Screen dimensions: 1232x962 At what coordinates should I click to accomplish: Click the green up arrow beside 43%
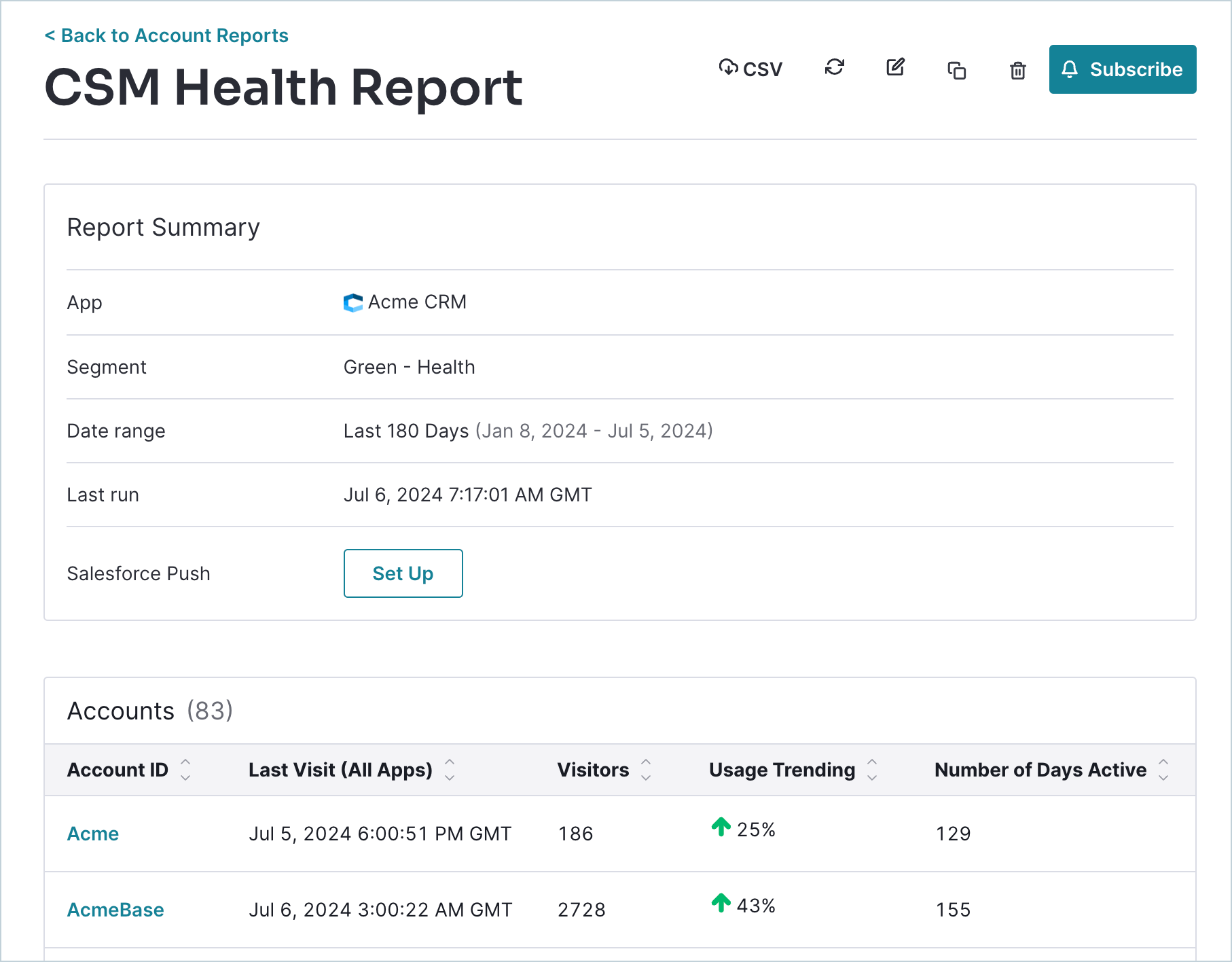point(721,904)
